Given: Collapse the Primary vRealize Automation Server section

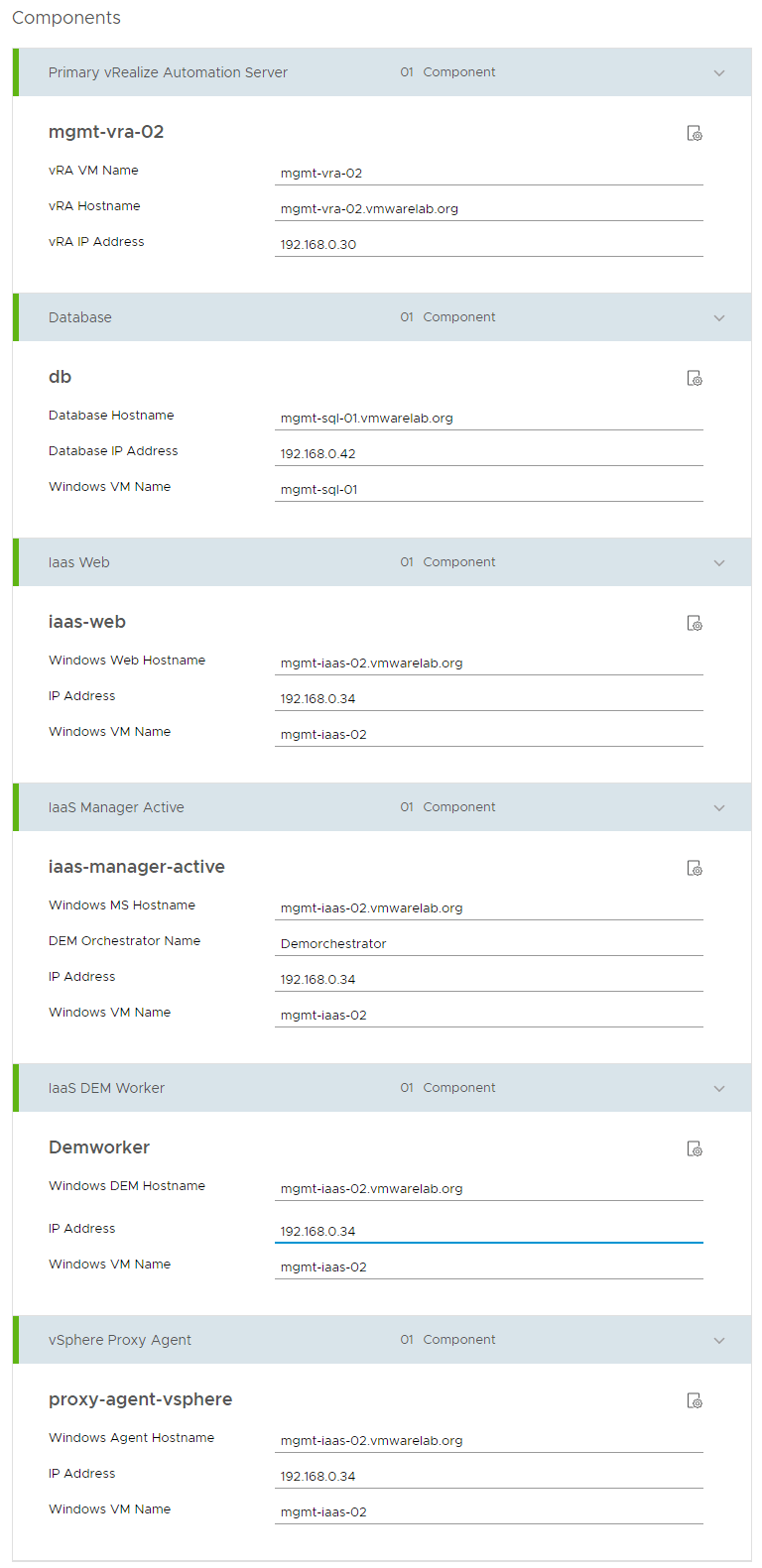Looking at the screenshot, I should coord(719,72).
